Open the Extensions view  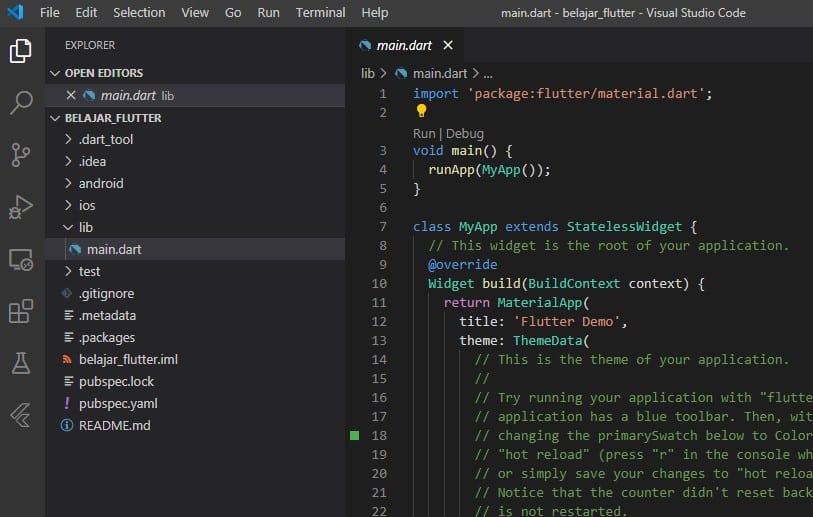(21, 311)
